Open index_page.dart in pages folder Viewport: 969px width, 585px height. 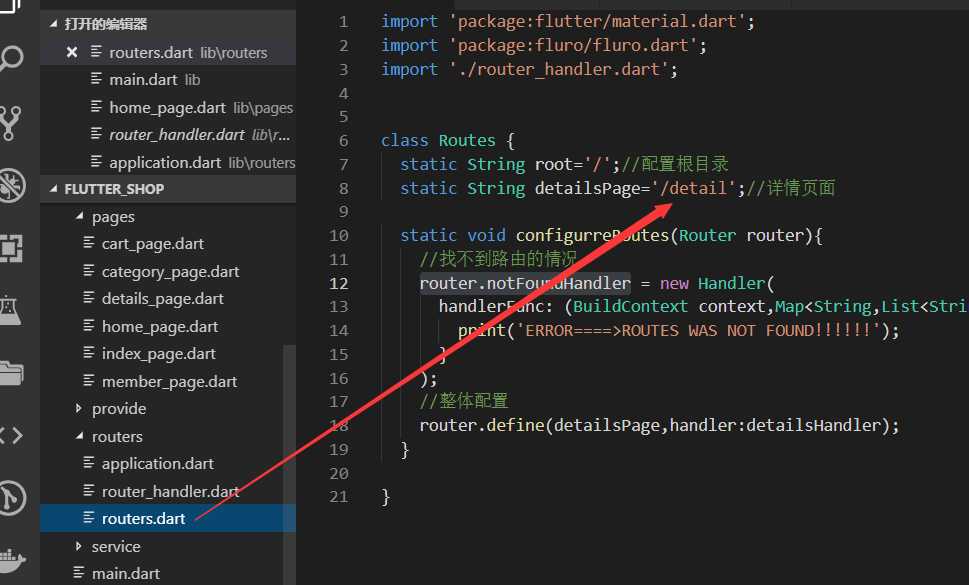coord(159,354)
